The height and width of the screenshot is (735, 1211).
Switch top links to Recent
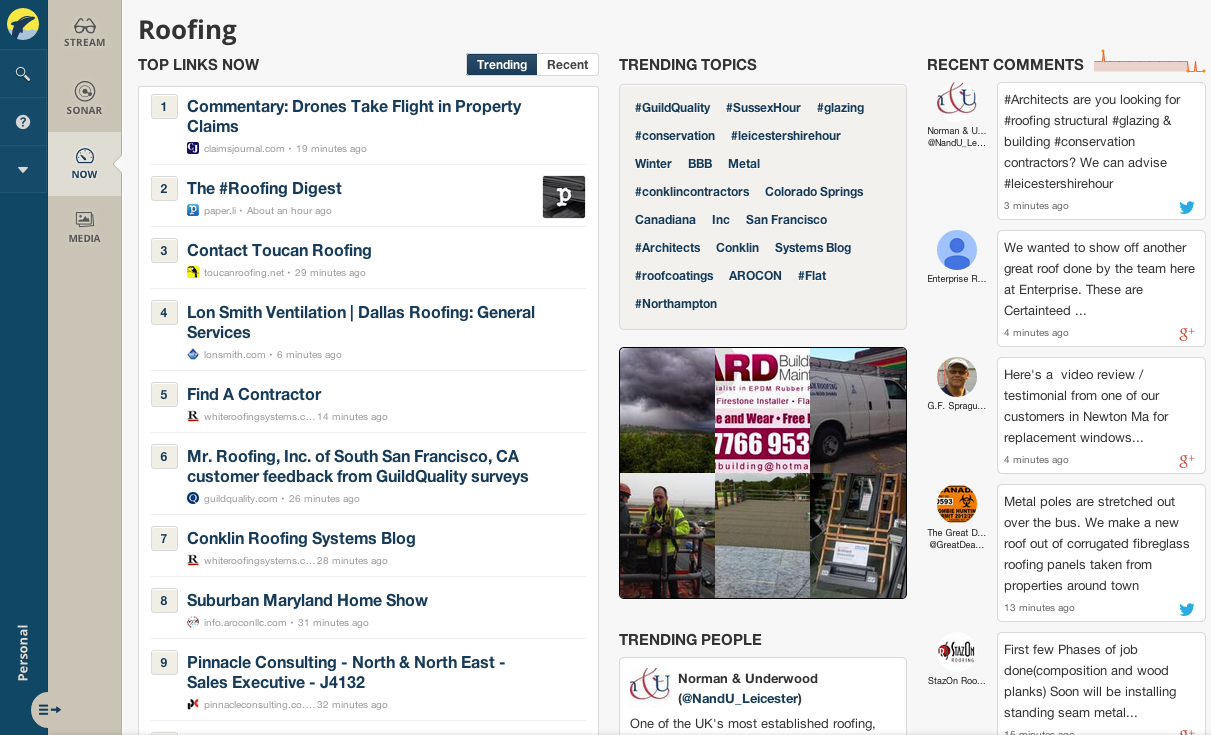point(568,65)
